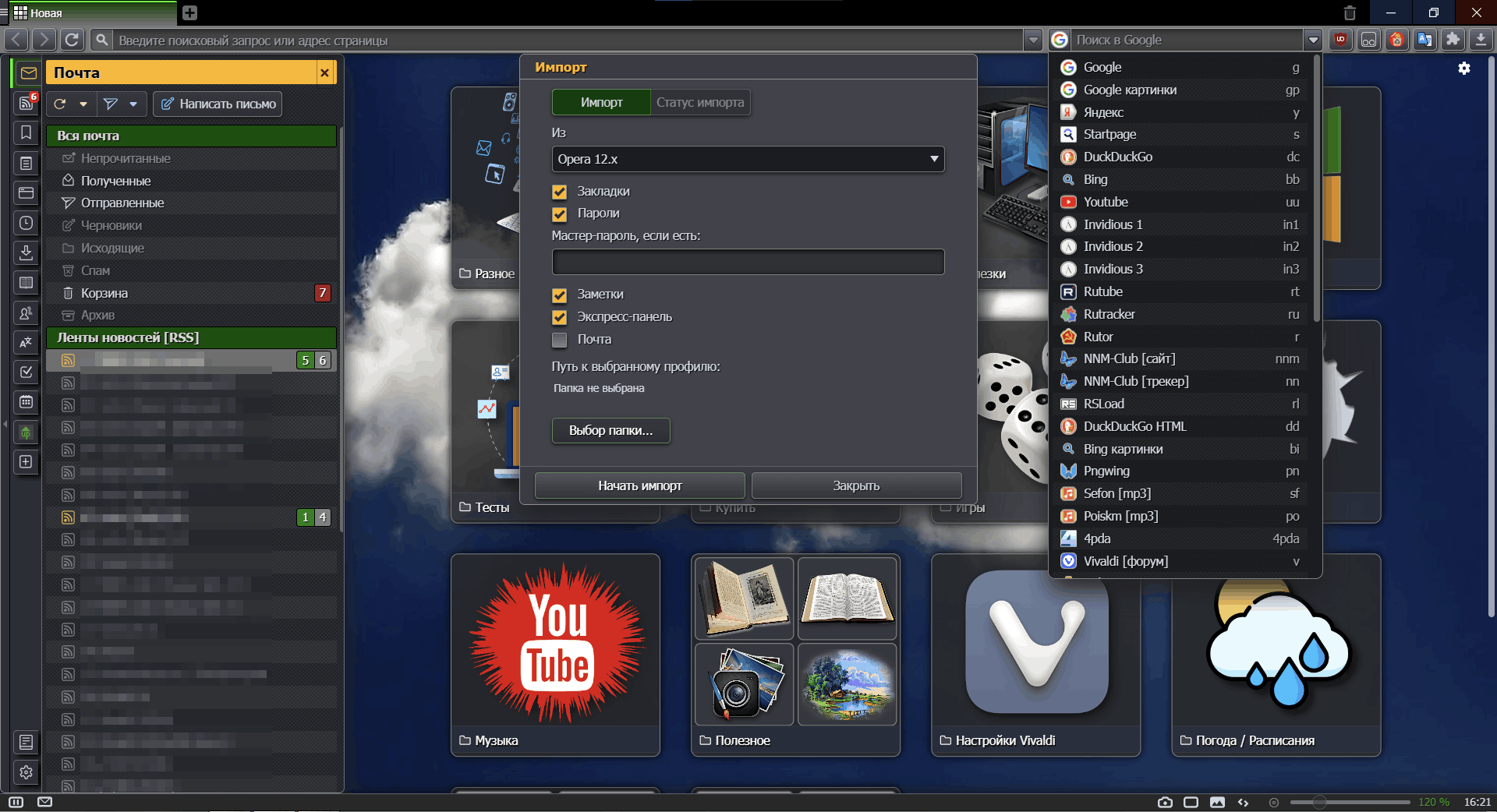Choose Startpage in search engine list
This screenshot has width=1497, height=812.
coord(1180,134)
